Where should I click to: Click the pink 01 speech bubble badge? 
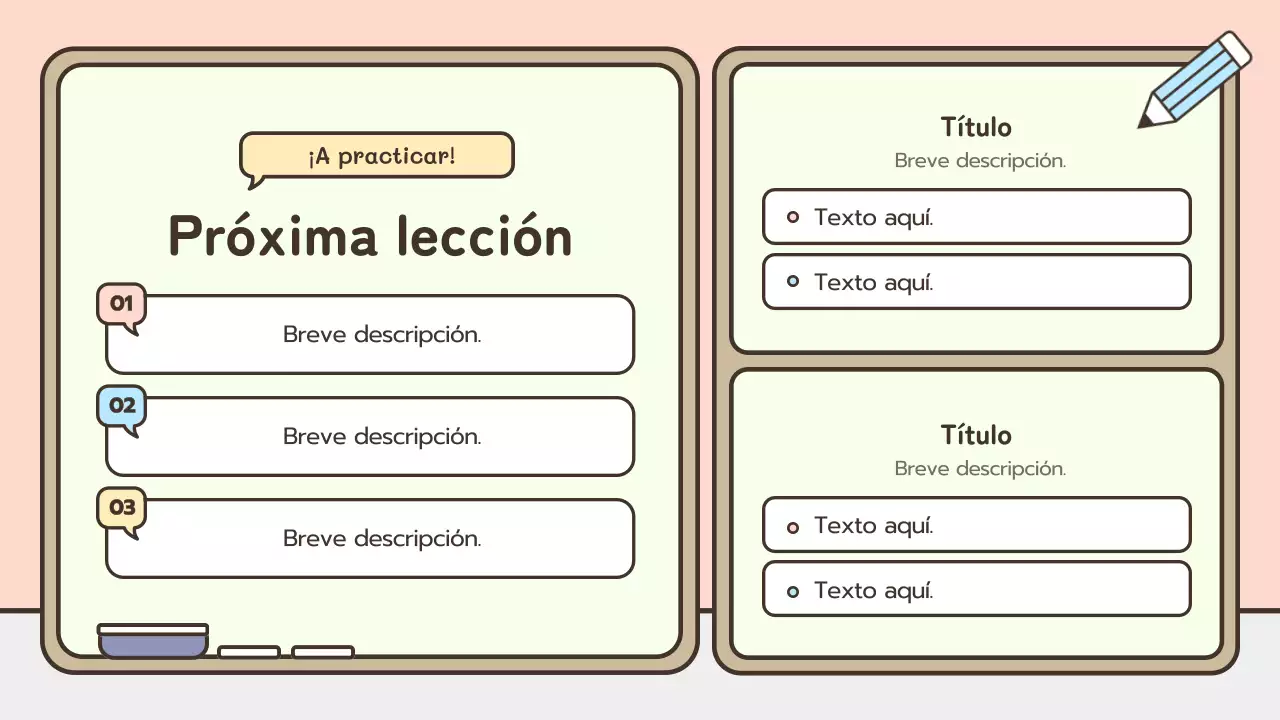click(121, 303)
